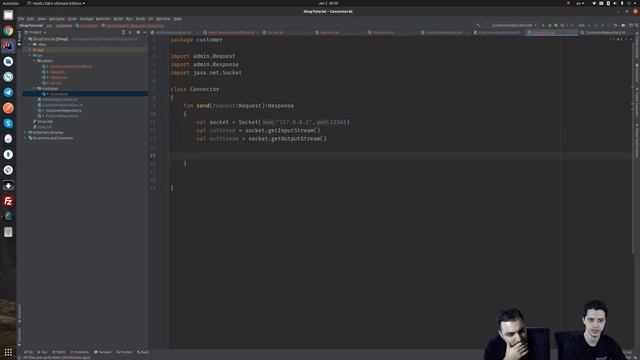Collapse the customer package node
The image size is (640, 360).
[x=35, y=88]
